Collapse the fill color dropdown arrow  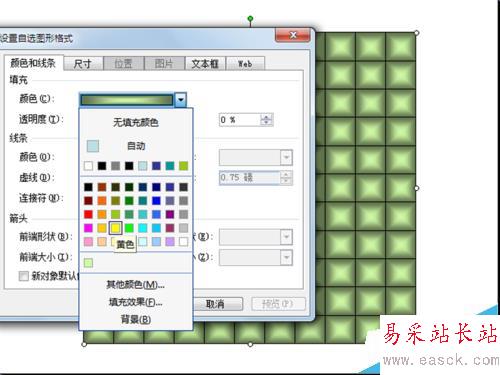coord(180,100)
